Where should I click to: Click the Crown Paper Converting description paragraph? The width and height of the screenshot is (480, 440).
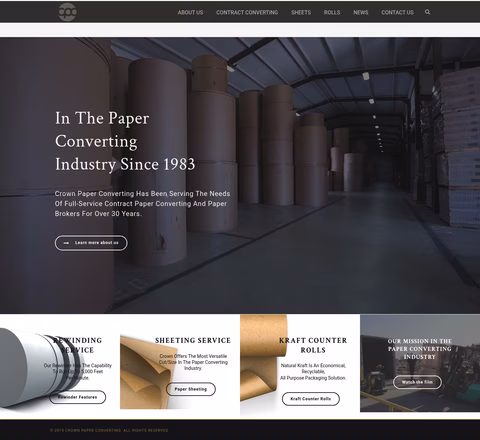142,204
